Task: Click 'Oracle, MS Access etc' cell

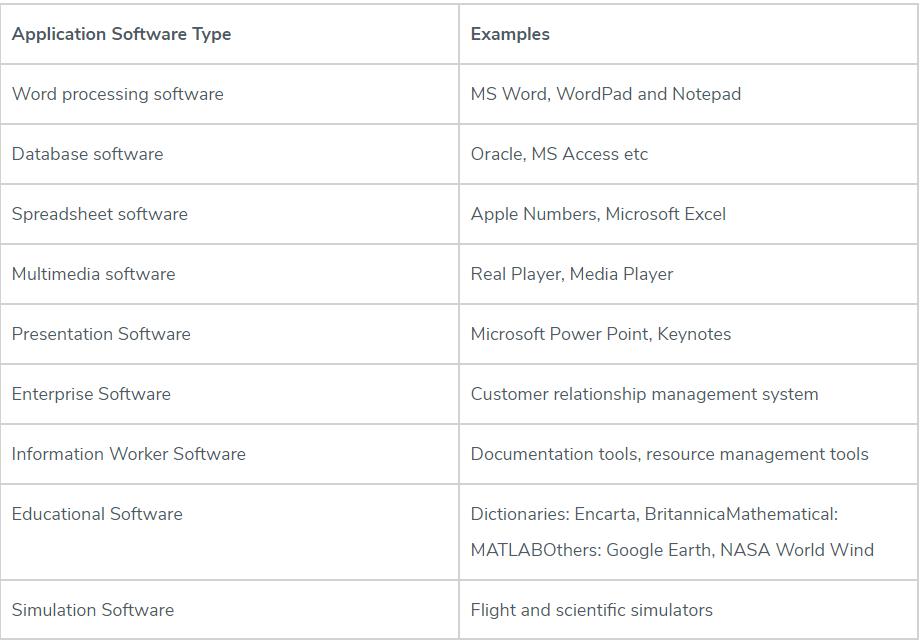Action: coord(559,154)
